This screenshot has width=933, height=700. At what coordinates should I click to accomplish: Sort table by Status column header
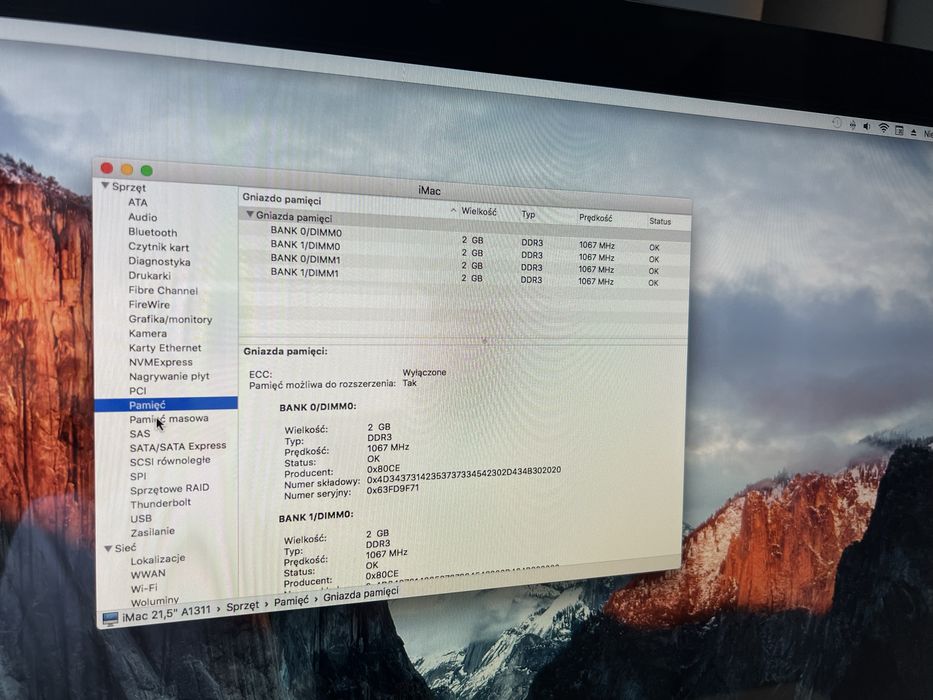point(660,221)
